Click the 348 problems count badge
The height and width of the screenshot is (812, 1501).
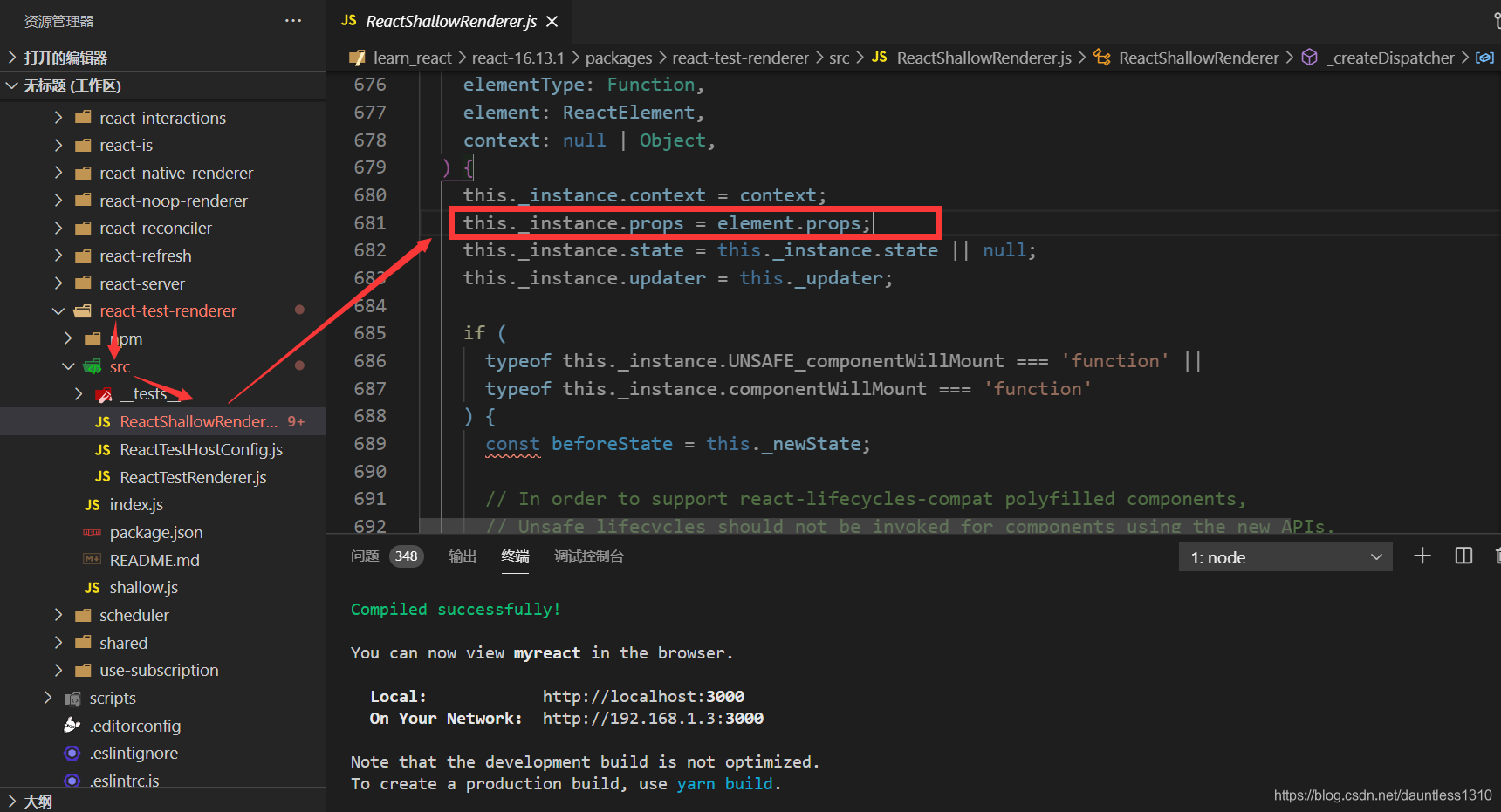click(x=407, y=556)
